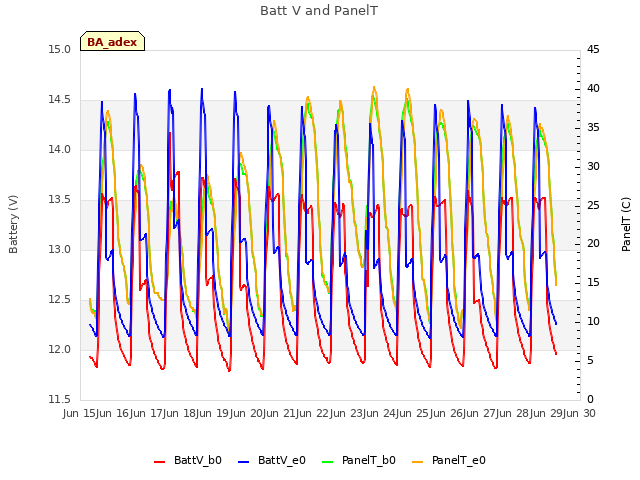
Task: Click the orange PanelT_e0 legend swatch
Action: pyautogui.click(x=418, y=461)
